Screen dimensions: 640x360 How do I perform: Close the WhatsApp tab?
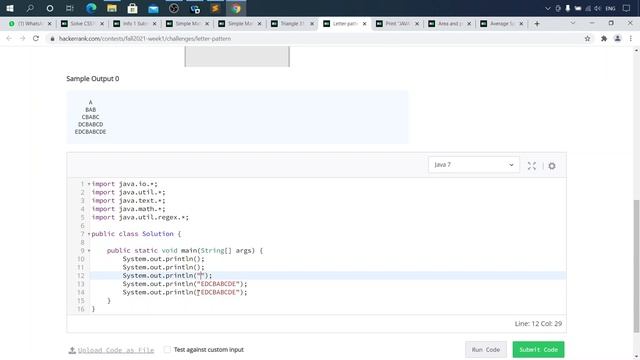click(49, 24)
